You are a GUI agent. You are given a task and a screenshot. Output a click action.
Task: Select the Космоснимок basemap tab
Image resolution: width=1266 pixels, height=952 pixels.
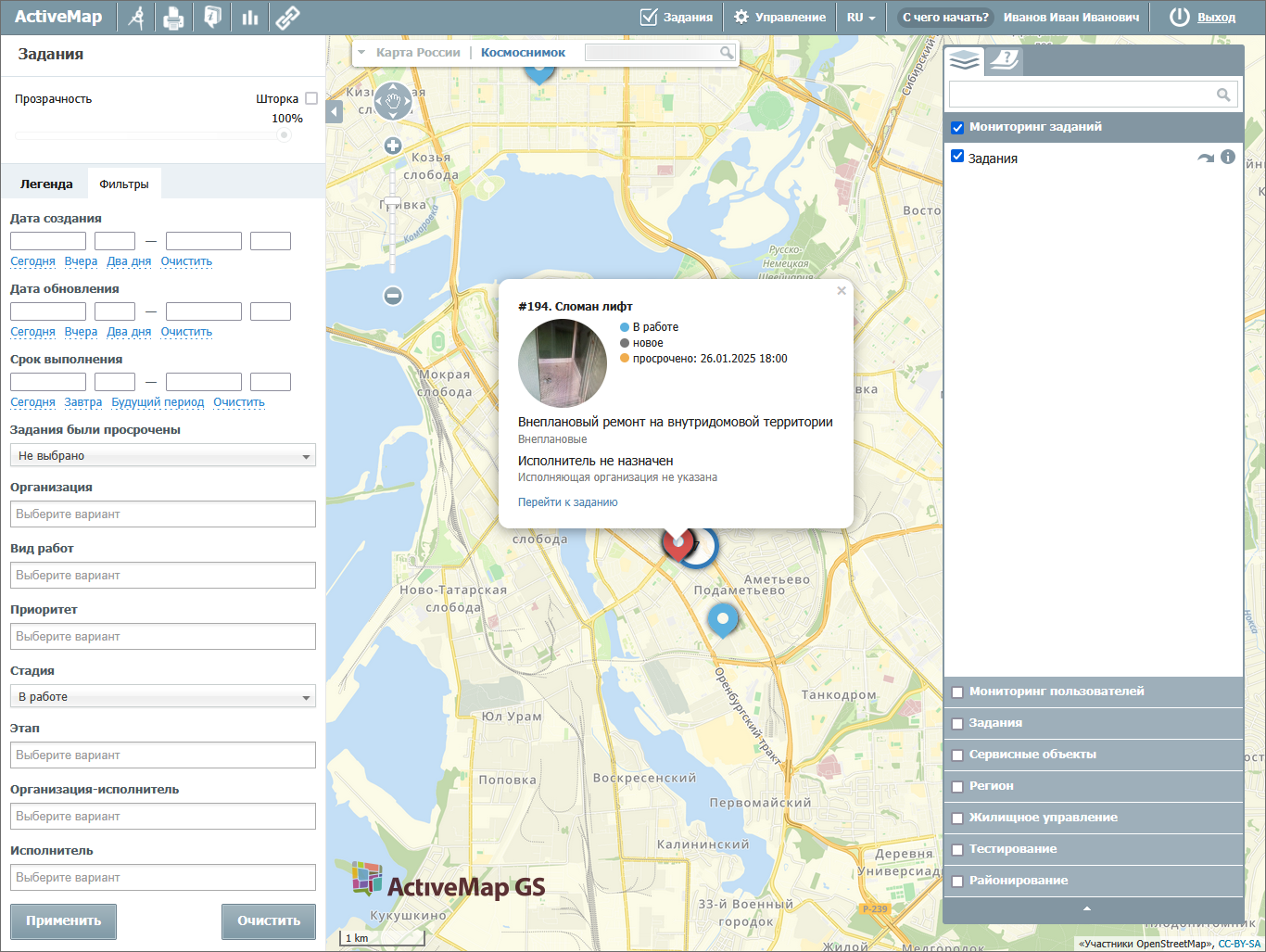pos(523,53)
